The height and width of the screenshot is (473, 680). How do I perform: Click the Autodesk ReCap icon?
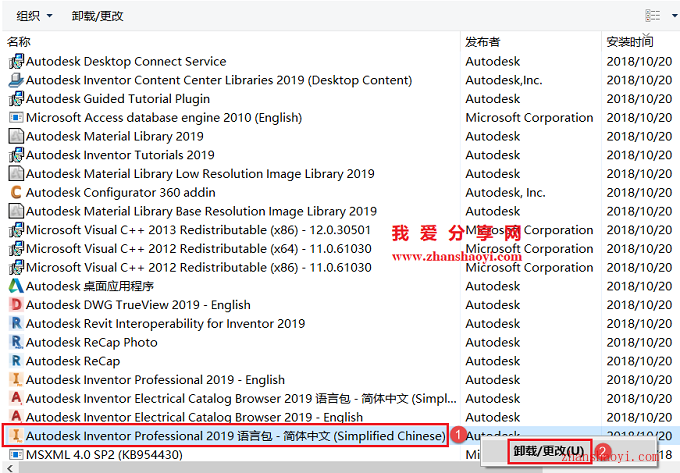[x=16, y=361]
